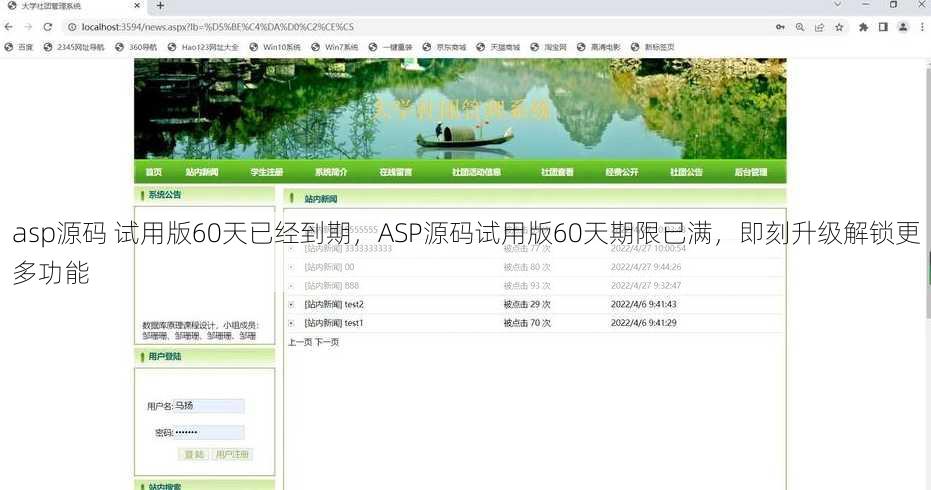Submit login with 登陆 button
The height and width of the screenshot is (490, 931).
point(194,454)
